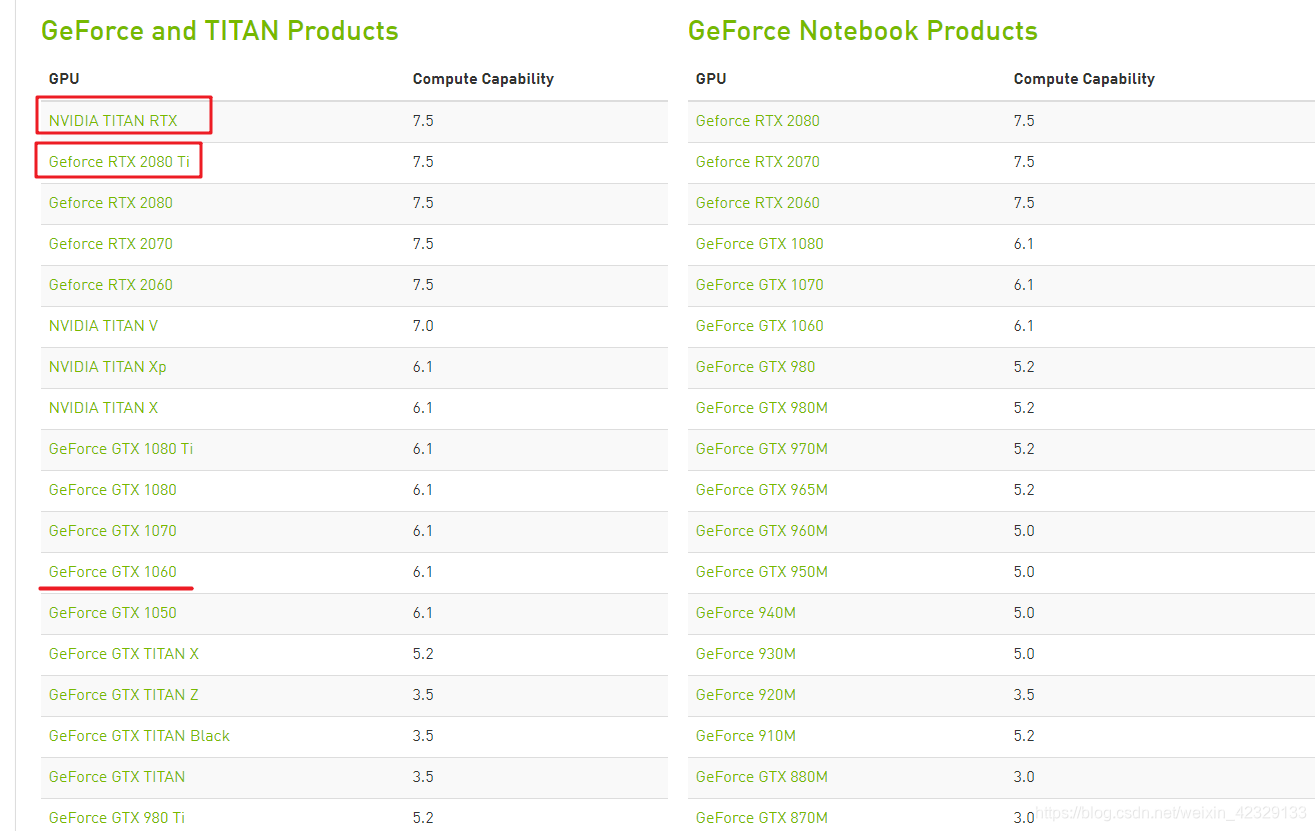Open the GeForce GTX 870M link
The width and height of the screenshot is (1316, 831).
pos(762,818)
